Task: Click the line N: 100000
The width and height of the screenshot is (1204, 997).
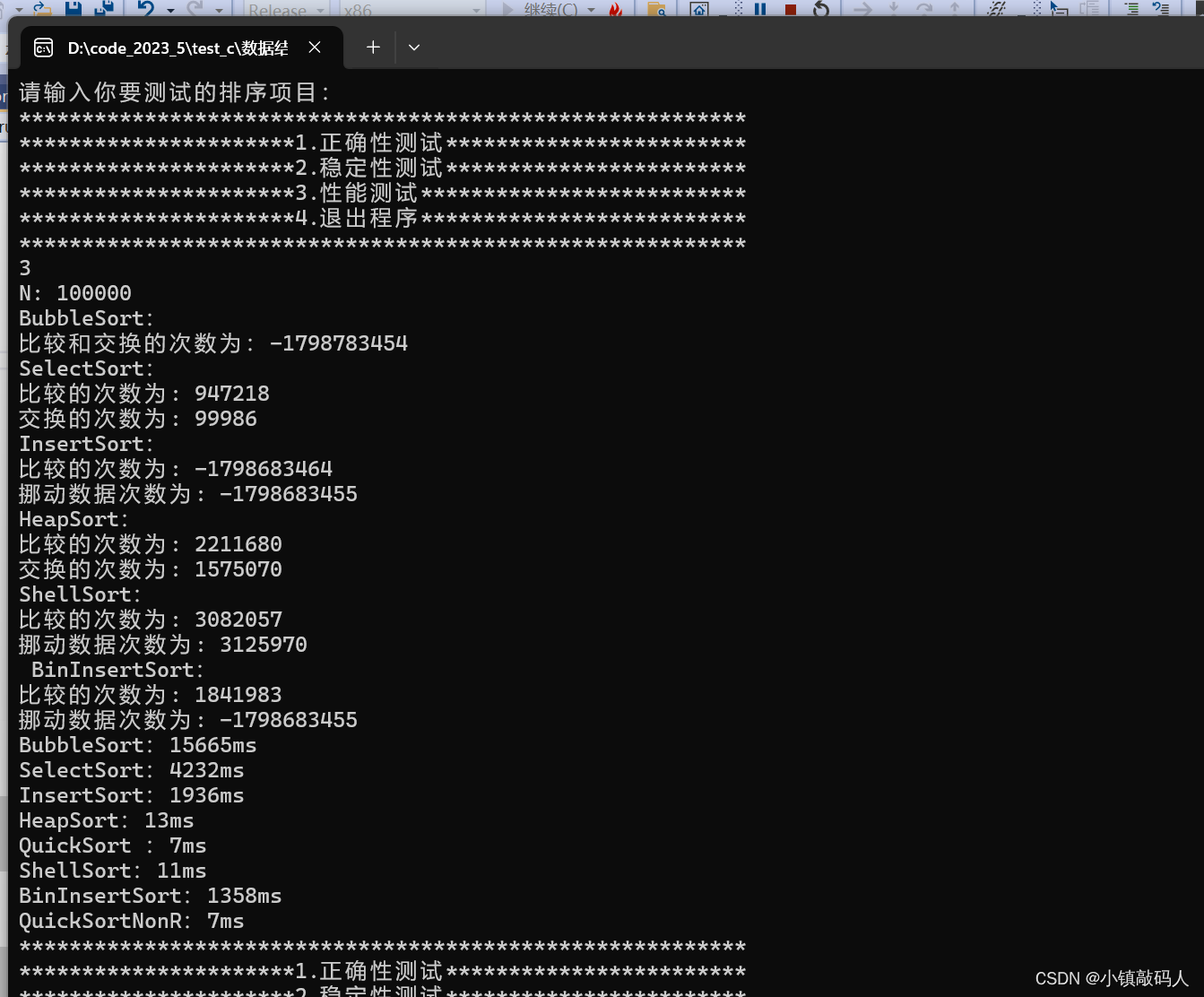Action: coord(75,293)
